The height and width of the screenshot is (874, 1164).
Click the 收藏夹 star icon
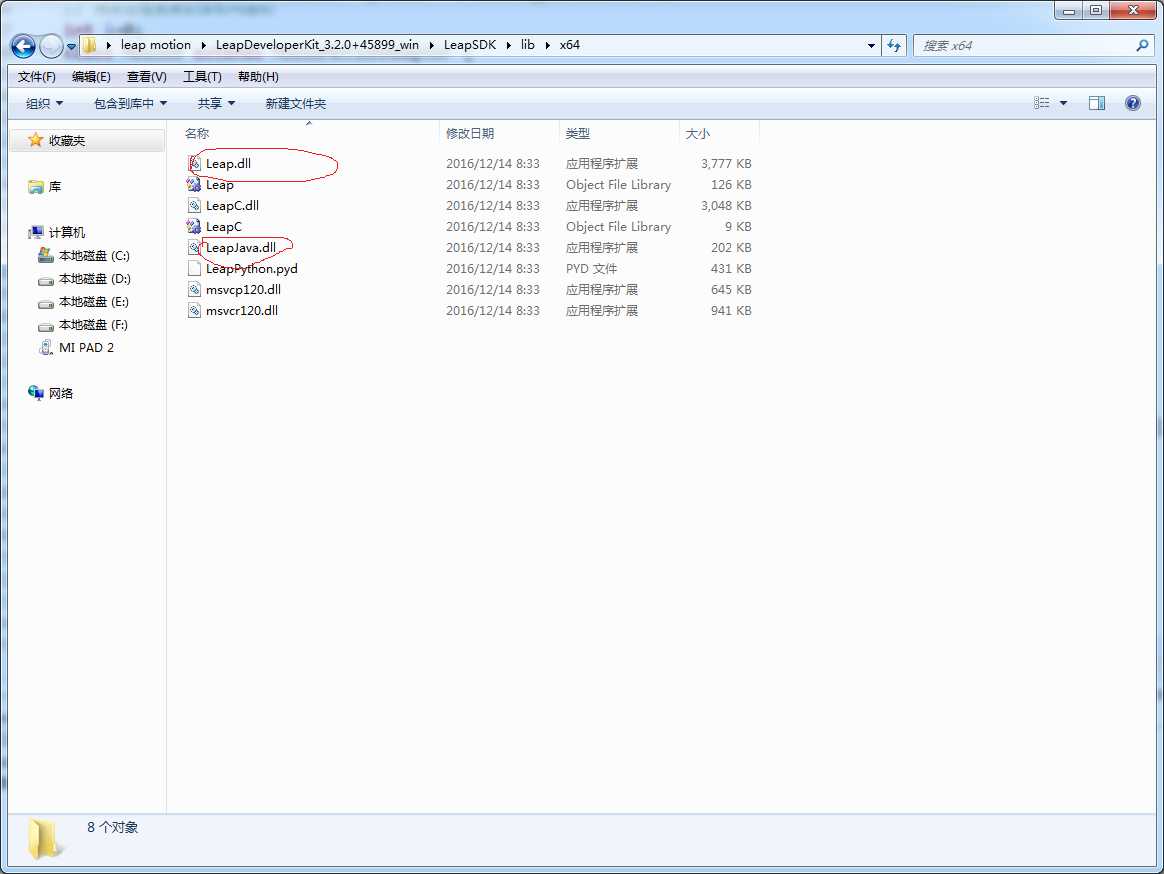tap(35, 140)
